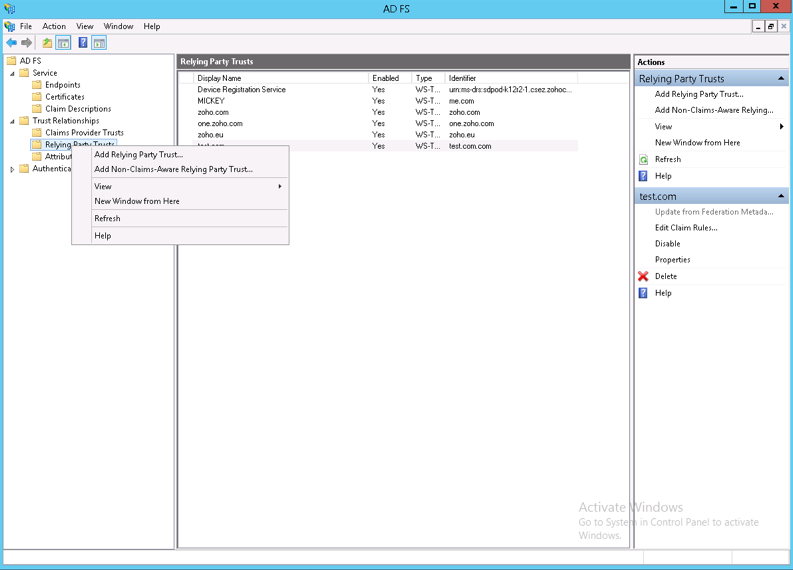Click Show/Hide Console Tree toolbar icon

click(63, 43)
